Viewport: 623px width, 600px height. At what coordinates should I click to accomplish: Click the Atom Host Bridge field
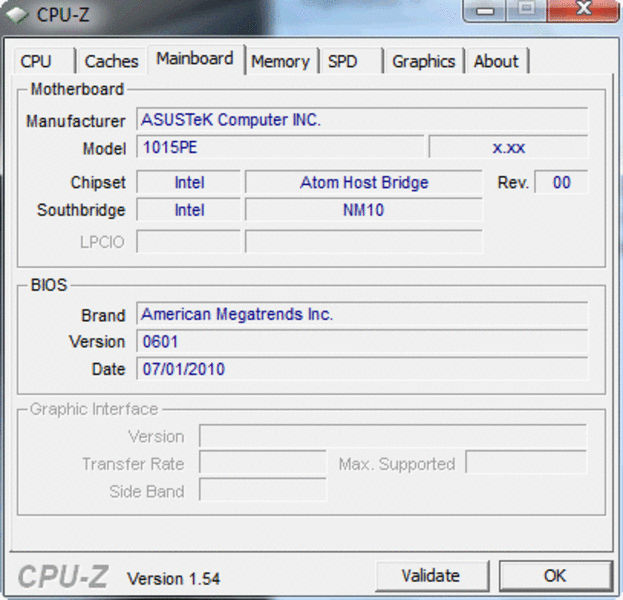point(364,182)
